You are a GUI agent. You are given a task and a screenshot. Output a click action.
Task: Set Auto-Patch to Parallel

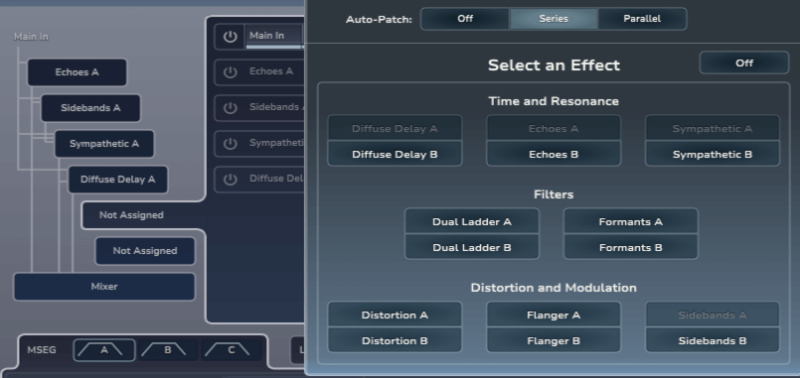click(x=642, y=19)
